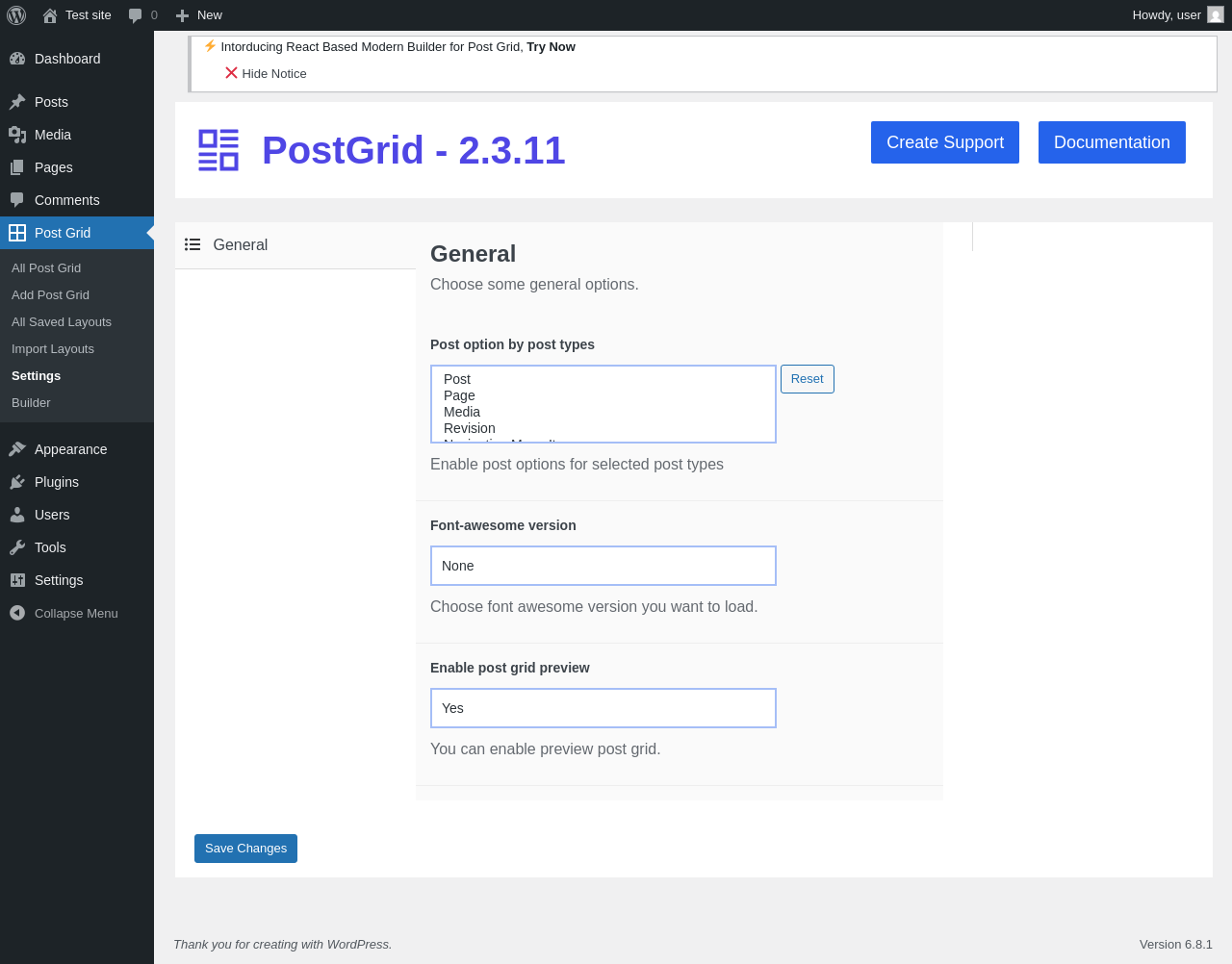Screen dimensions: 1232x964
Task: Click the Users person icon
Action: click(17, 515)
